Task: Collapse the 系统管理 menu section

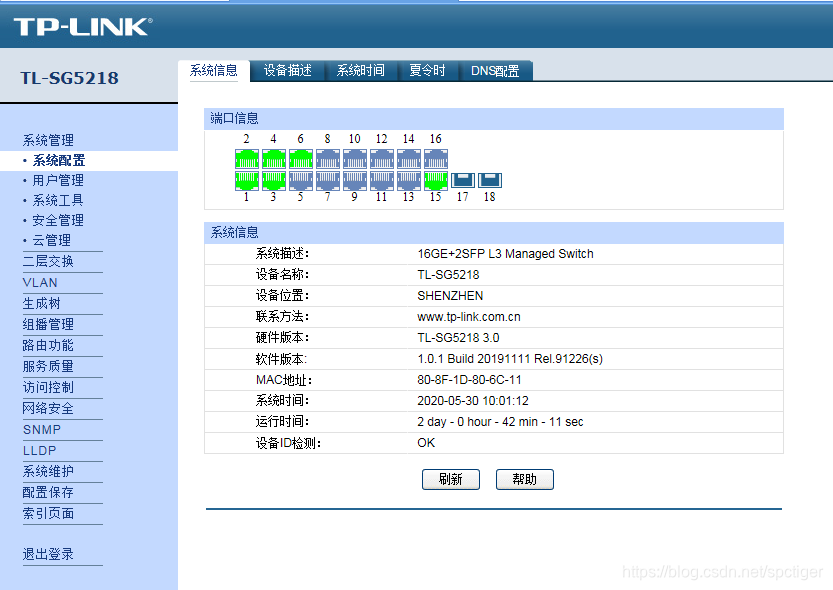Action: [x=48, y=140]
